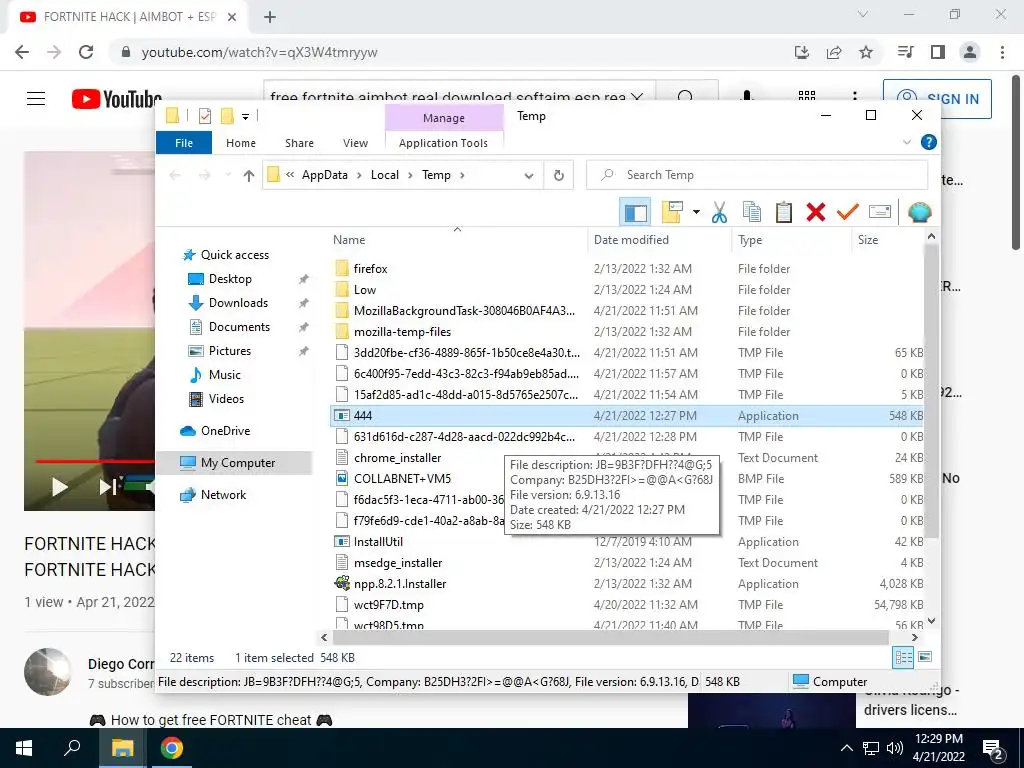This screenshot has height=768, width=1024.
Task: Select Downloads in navigation pane
Action: pos(238,303)
